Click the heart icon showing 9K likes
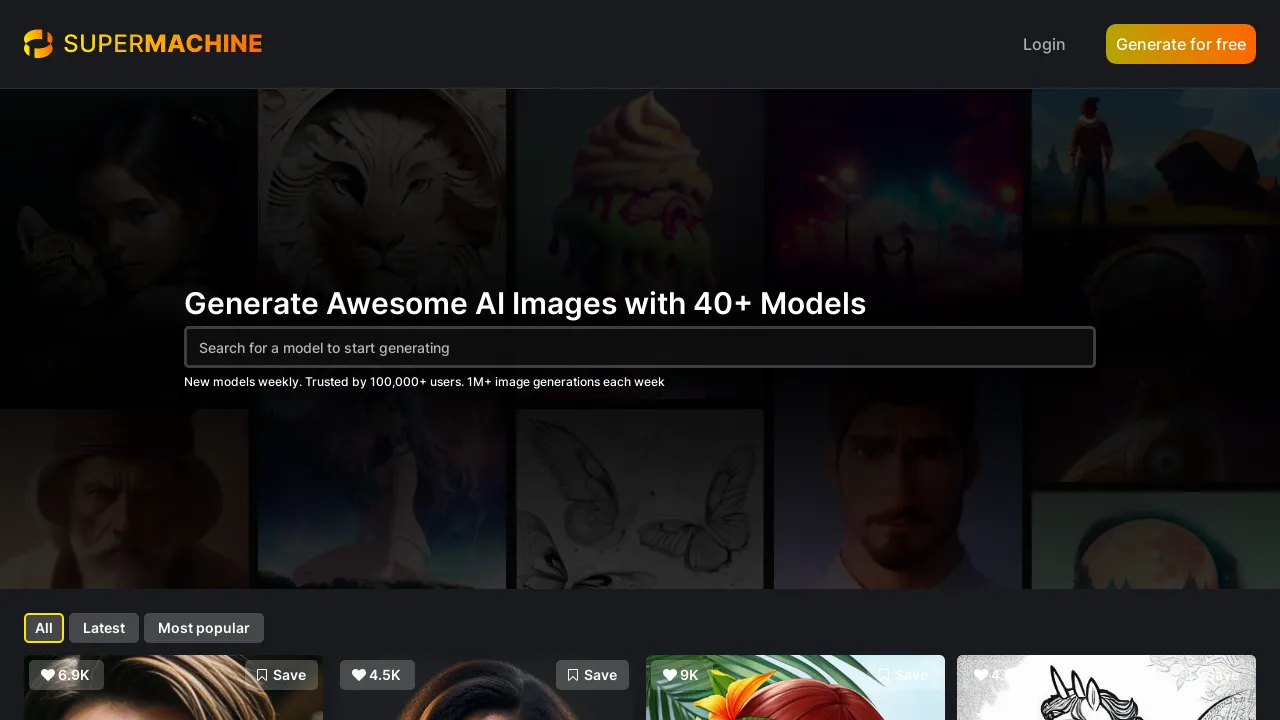 coord(670,675)
